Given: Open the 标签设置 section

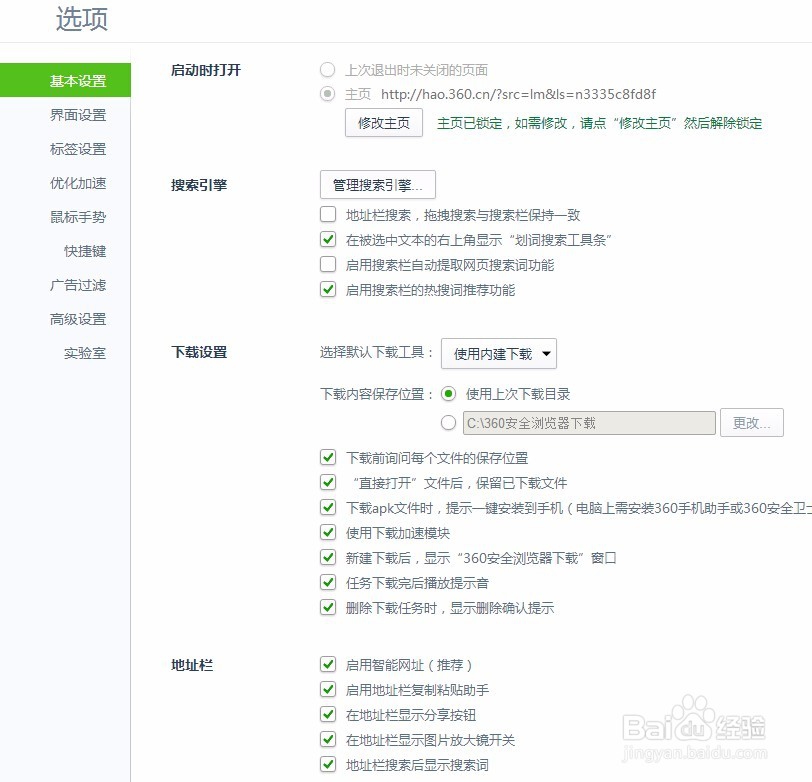Looking at the screenshot, I should (78, 149).
